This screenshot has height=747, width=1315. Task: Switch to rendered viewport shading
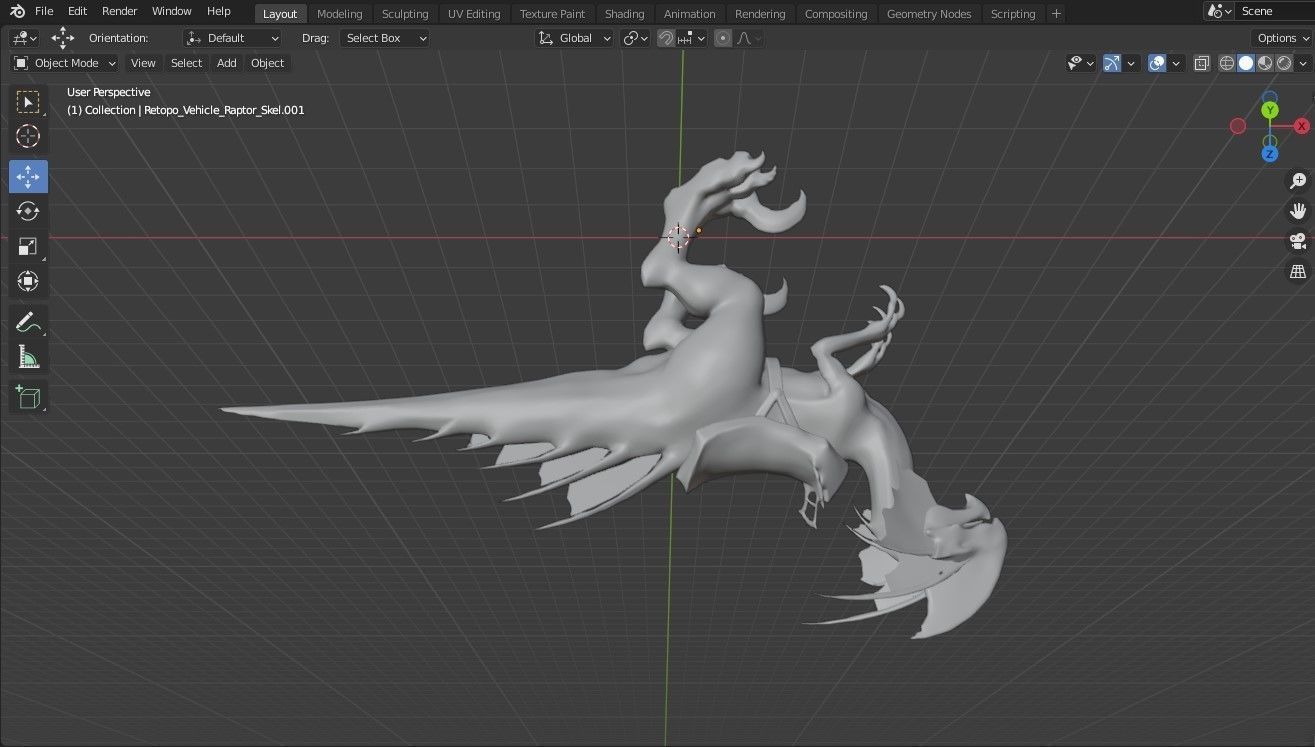[x=1284, y=63]
